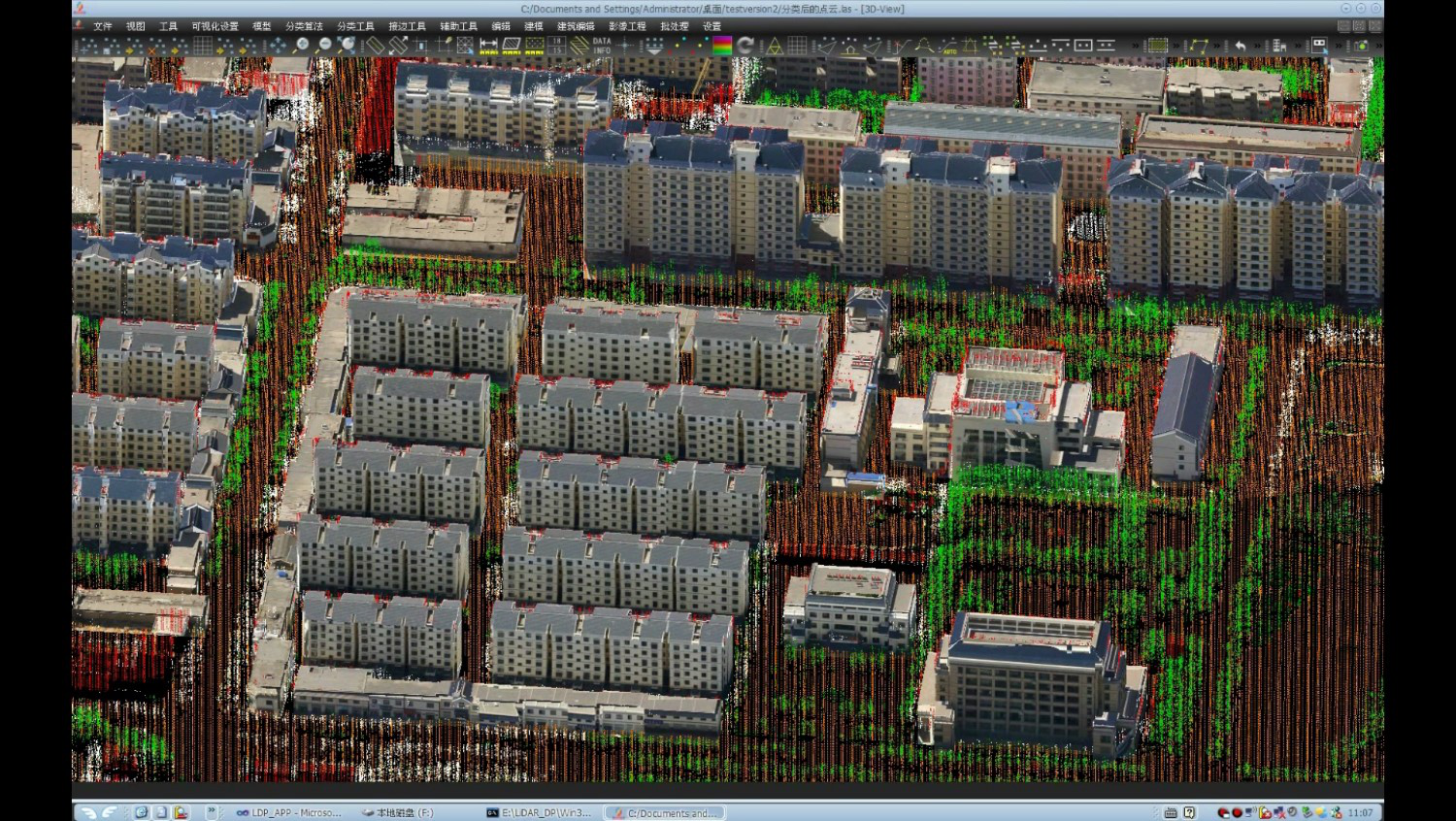Open the 工具 menu
This screenshot has width=1456, height=821.
point(169,26)
